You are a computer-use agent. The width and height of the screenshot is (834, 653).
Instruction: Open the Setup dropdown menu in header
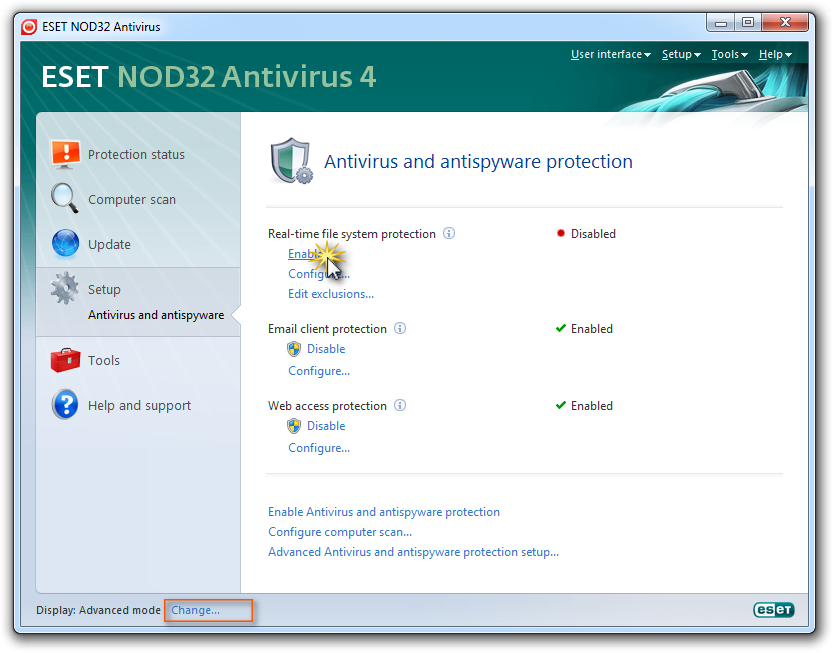coord(681,54)
